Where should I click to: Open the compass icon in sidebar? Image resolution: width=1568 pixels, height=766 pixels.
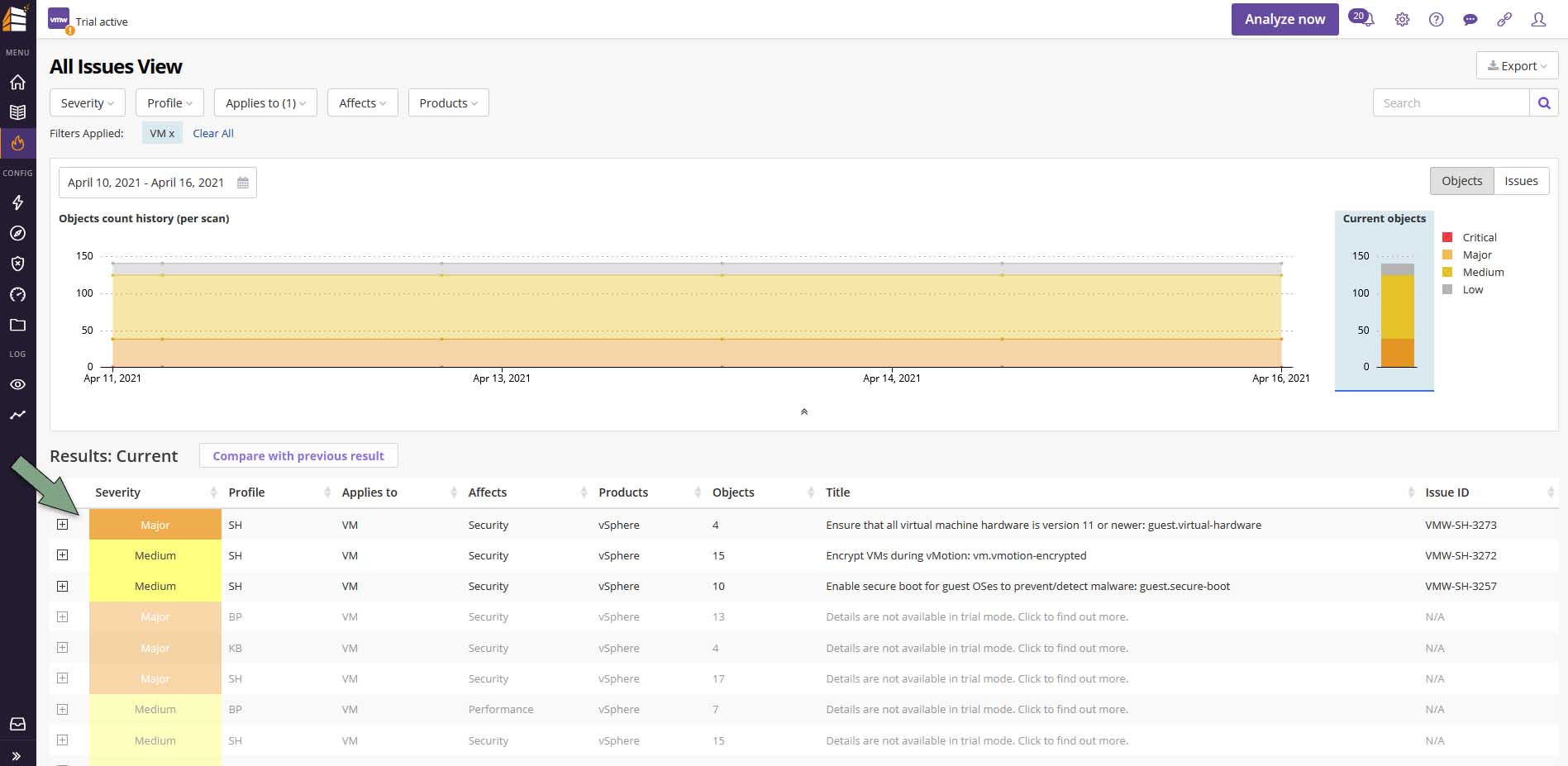coord(17,233)
